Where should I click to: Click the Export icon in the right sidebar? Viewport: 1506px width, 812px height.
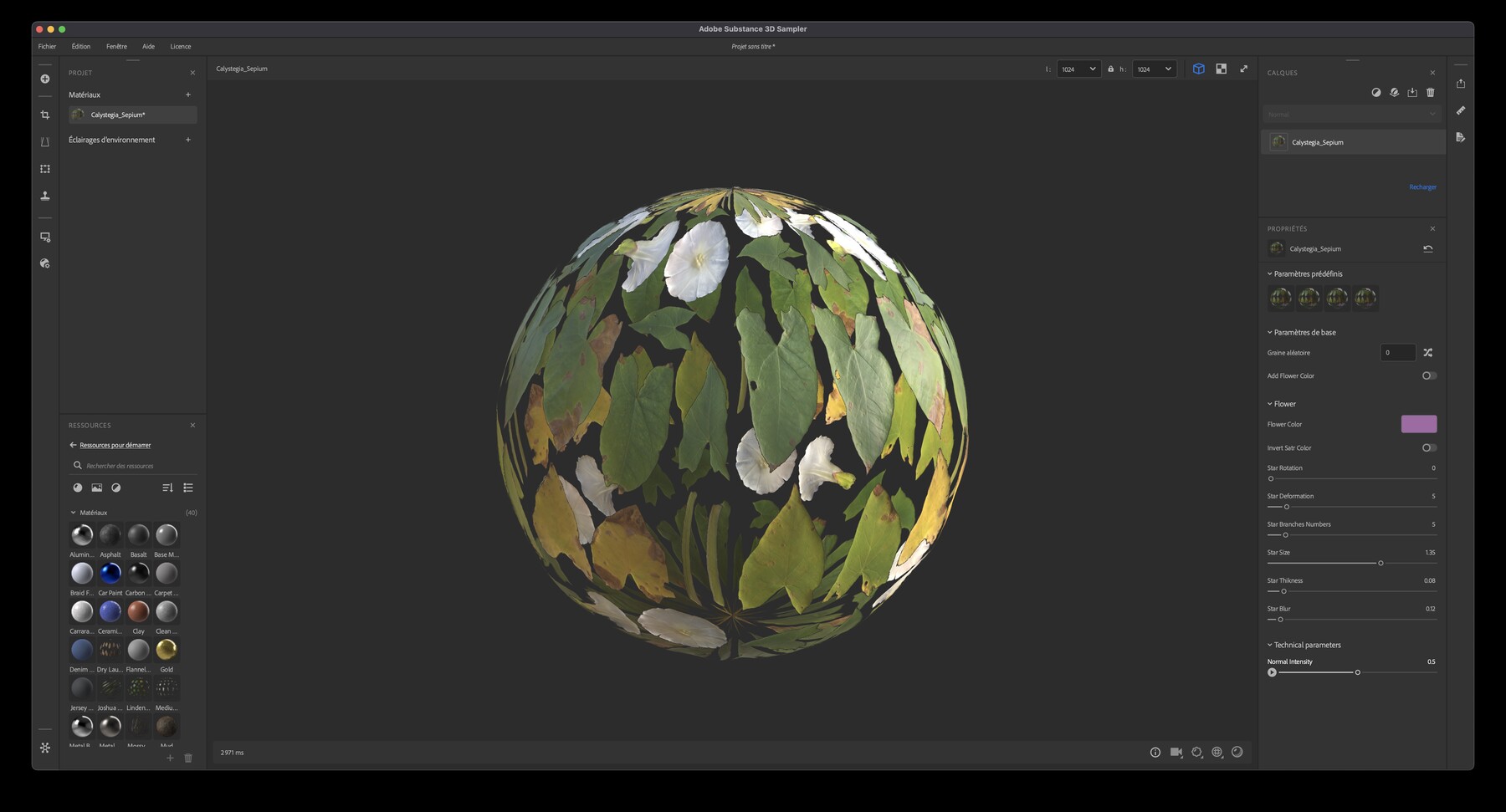pyautogui.click(x=1461, y=83)
